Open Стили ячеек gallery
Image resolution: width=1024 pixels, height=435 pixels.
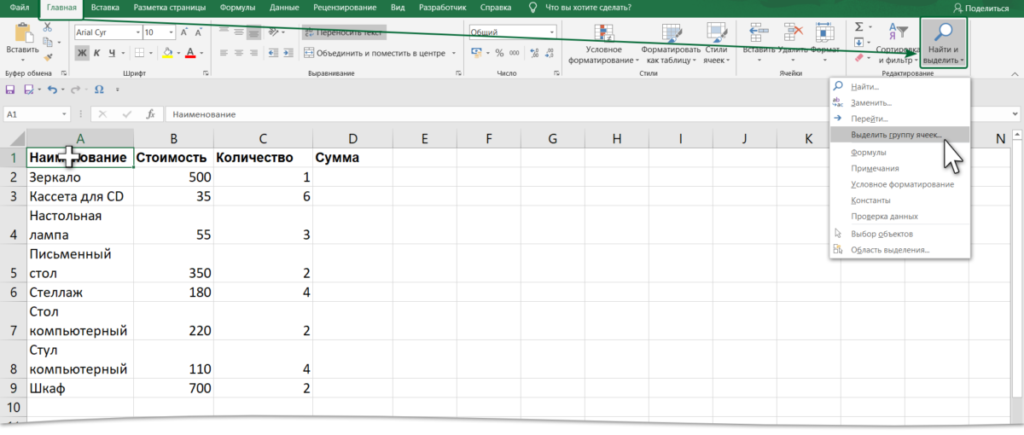(716, 44)
